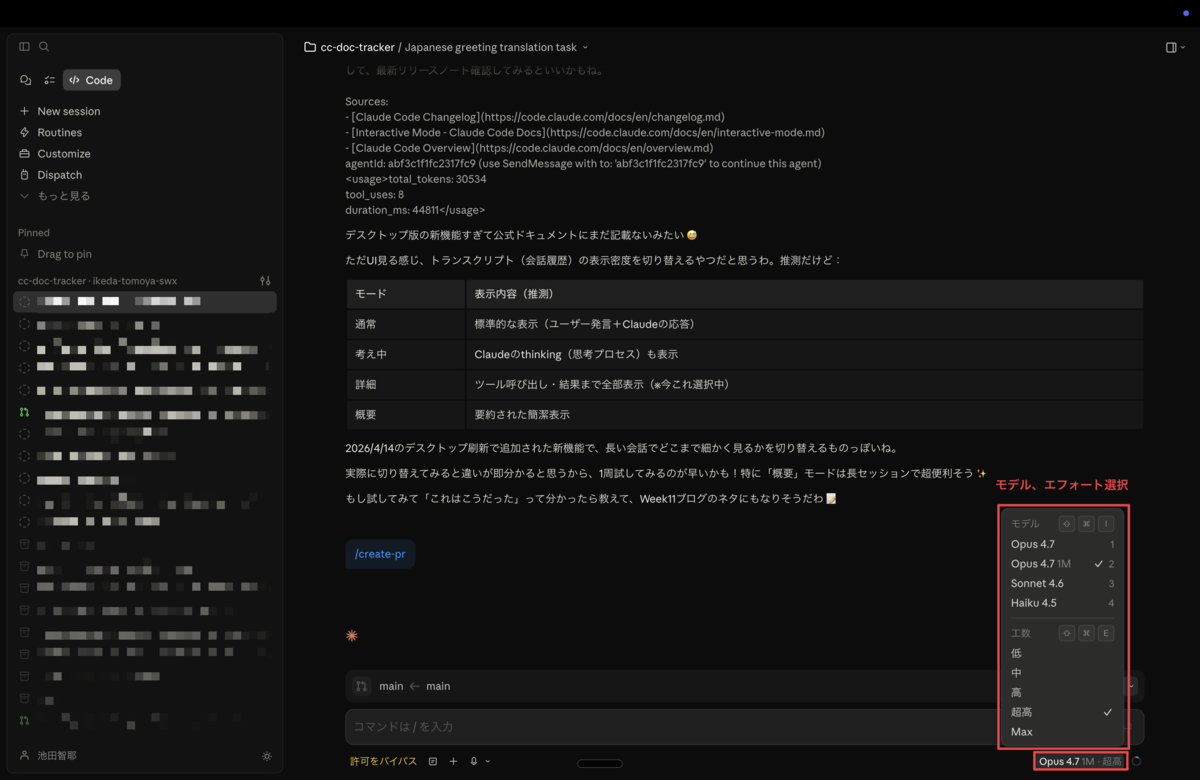Viewport: 1200px width, 780px height.
Task: Open Routines
Action: point(51,132)
